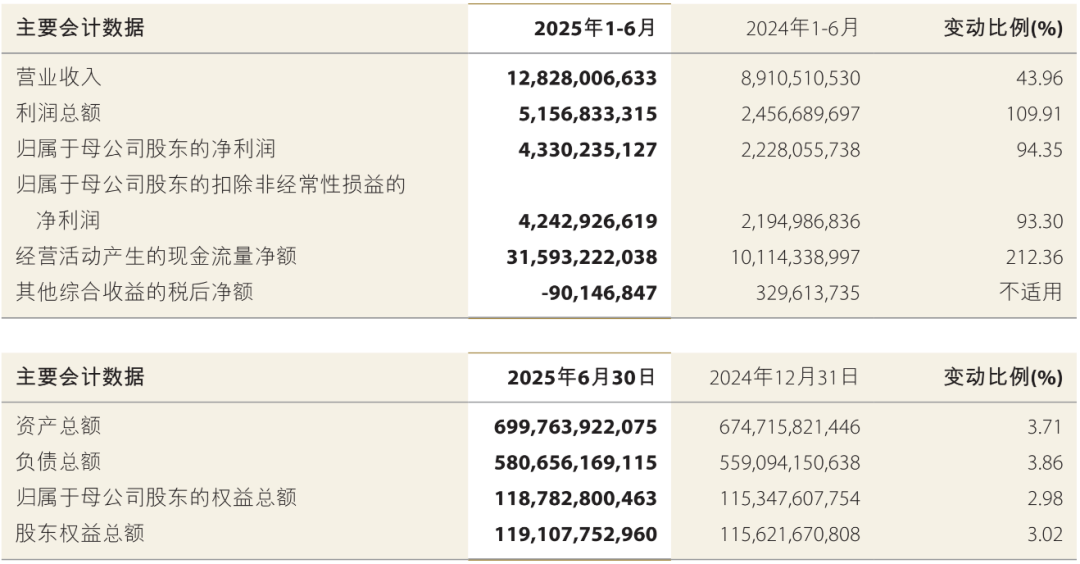Click the 3.02 equity change percentage

[x=1045, y=534]
